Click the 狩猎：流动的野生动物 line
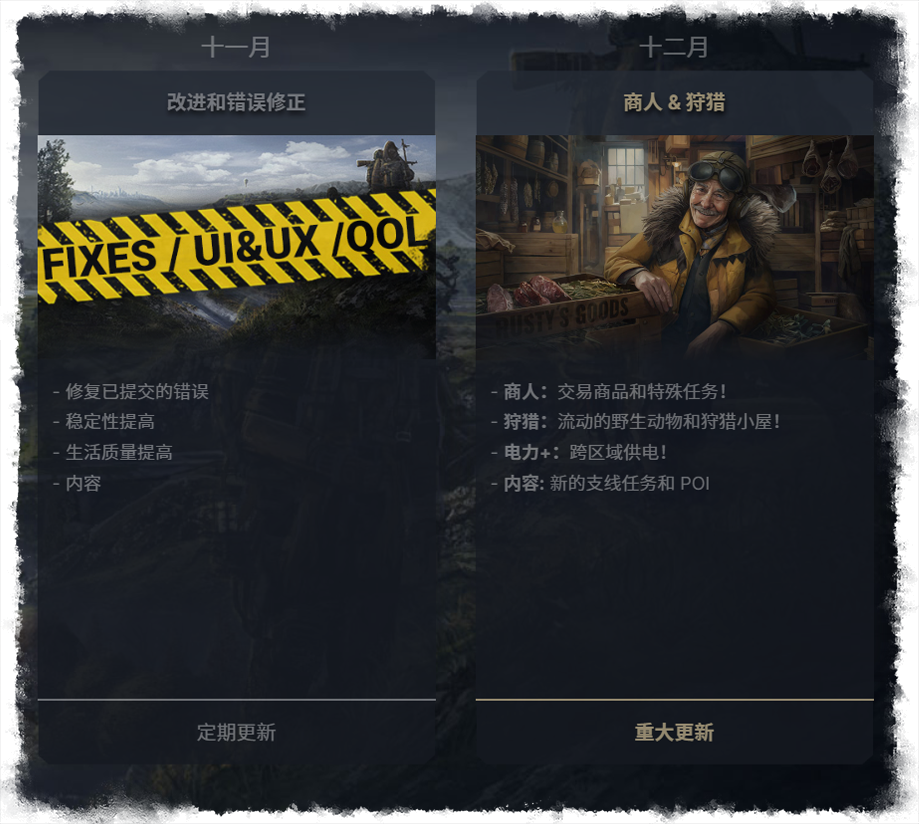Screen dimensions: 919x824 (x=635, y=421)
